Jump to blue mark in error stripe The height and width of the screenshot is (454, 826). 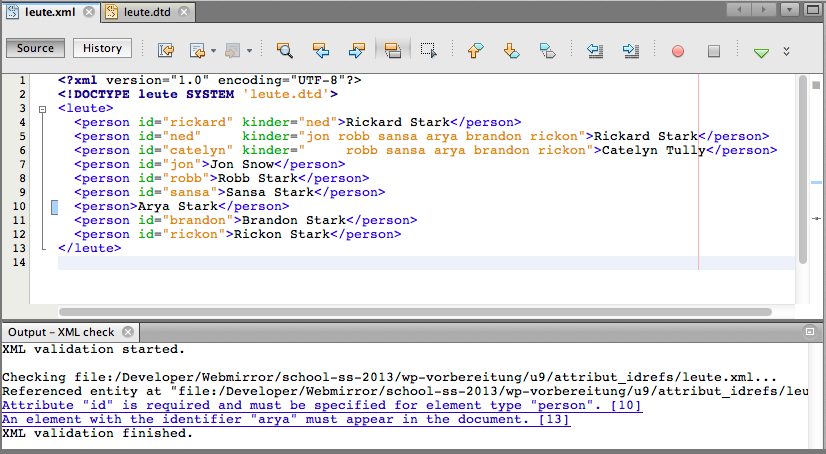(816, 182)
